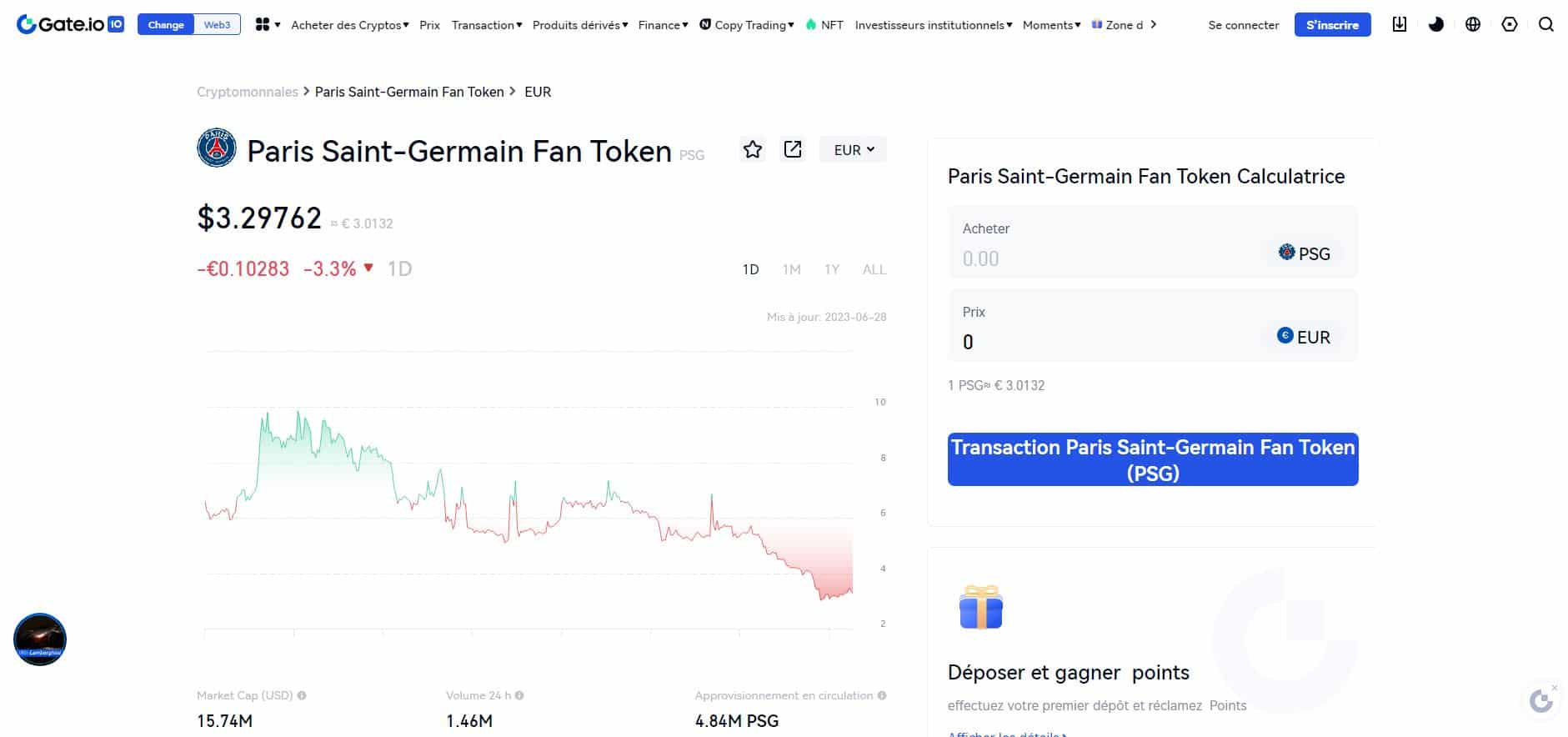
Task: Add PSG to favorites with star icon
Action: (x=753, y=149)
